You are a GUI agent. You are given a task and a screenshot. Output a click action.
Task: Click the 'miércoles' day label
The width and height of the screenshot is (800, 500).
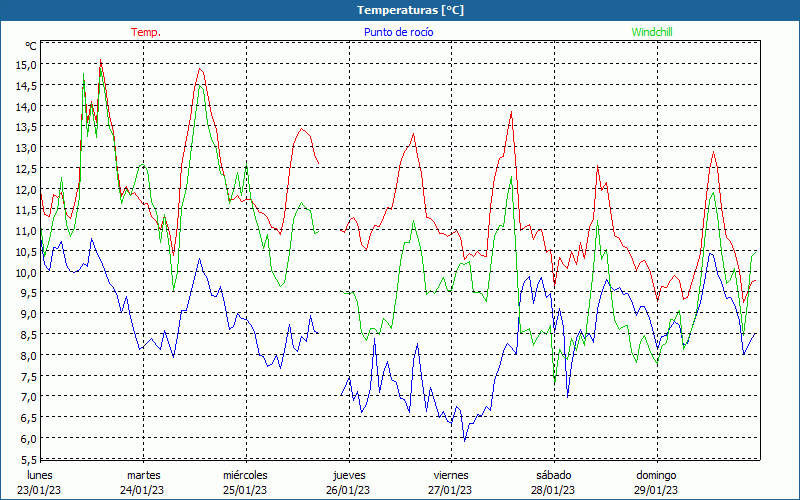[x=245, y=475]
